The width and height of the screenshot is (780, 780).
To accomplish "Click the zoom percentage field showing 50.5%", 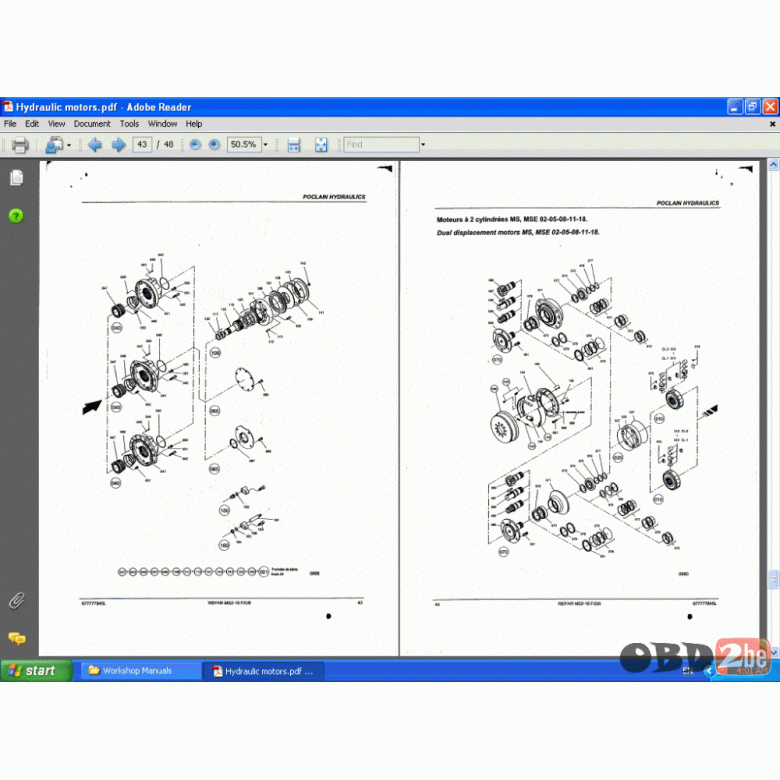I will point(244,145).
